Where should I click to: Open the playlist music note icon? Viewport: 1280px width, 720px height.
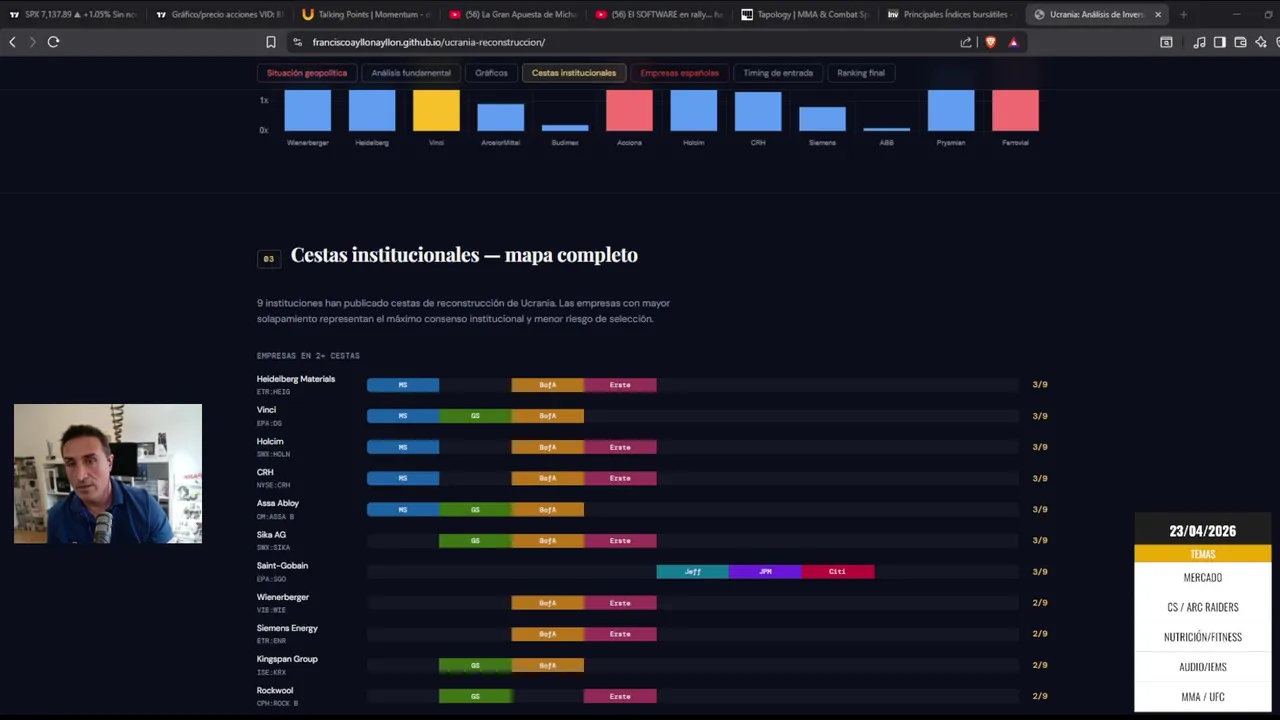(x=1199, y=42)
